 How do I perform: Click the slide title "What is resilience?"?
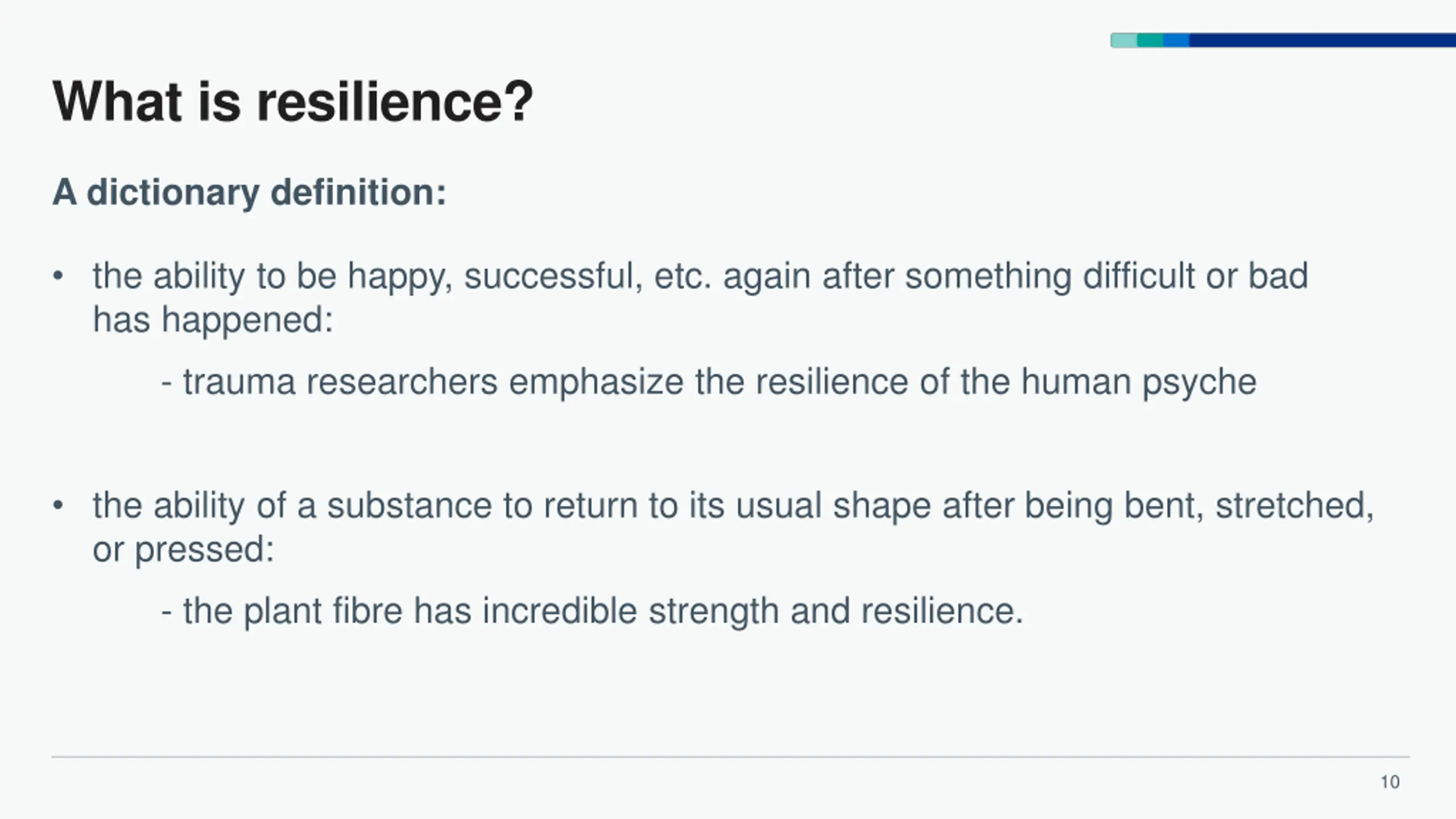coord(293,102)
